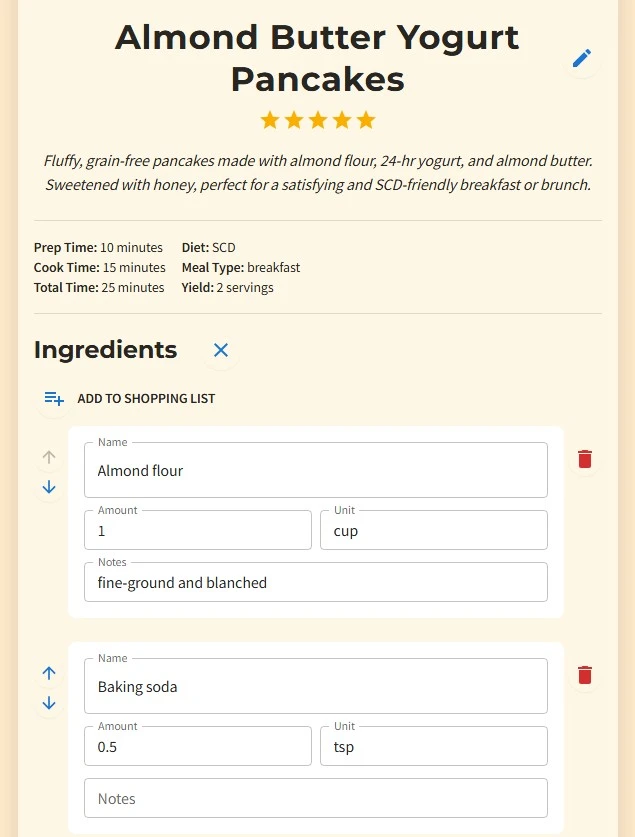The image size is (635, 837).
Task: Move Almond flour ingredient up
Action: pyautogui.click(x=49, y=457)
